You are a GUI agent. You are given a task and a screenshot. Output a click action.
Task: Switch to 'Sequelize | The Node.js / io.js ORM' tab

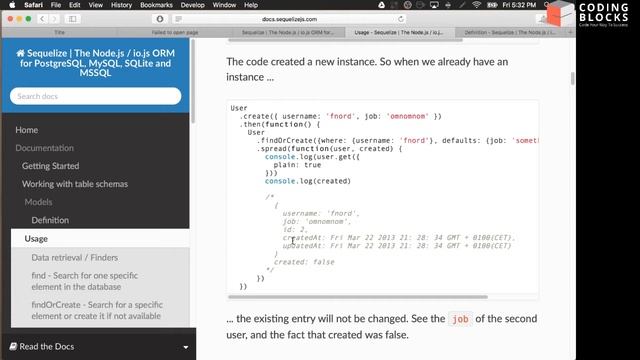(x=288, y=32)
